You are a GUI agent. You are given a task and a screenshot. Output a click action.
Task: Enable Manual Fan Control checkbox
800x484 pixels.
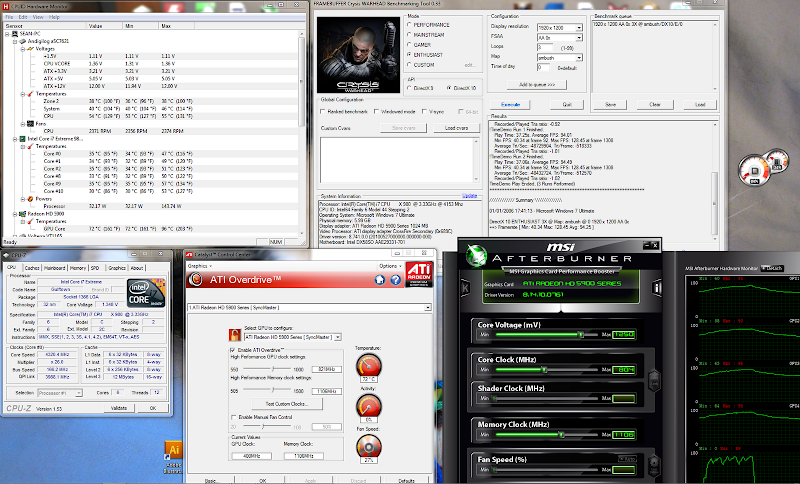234,417
